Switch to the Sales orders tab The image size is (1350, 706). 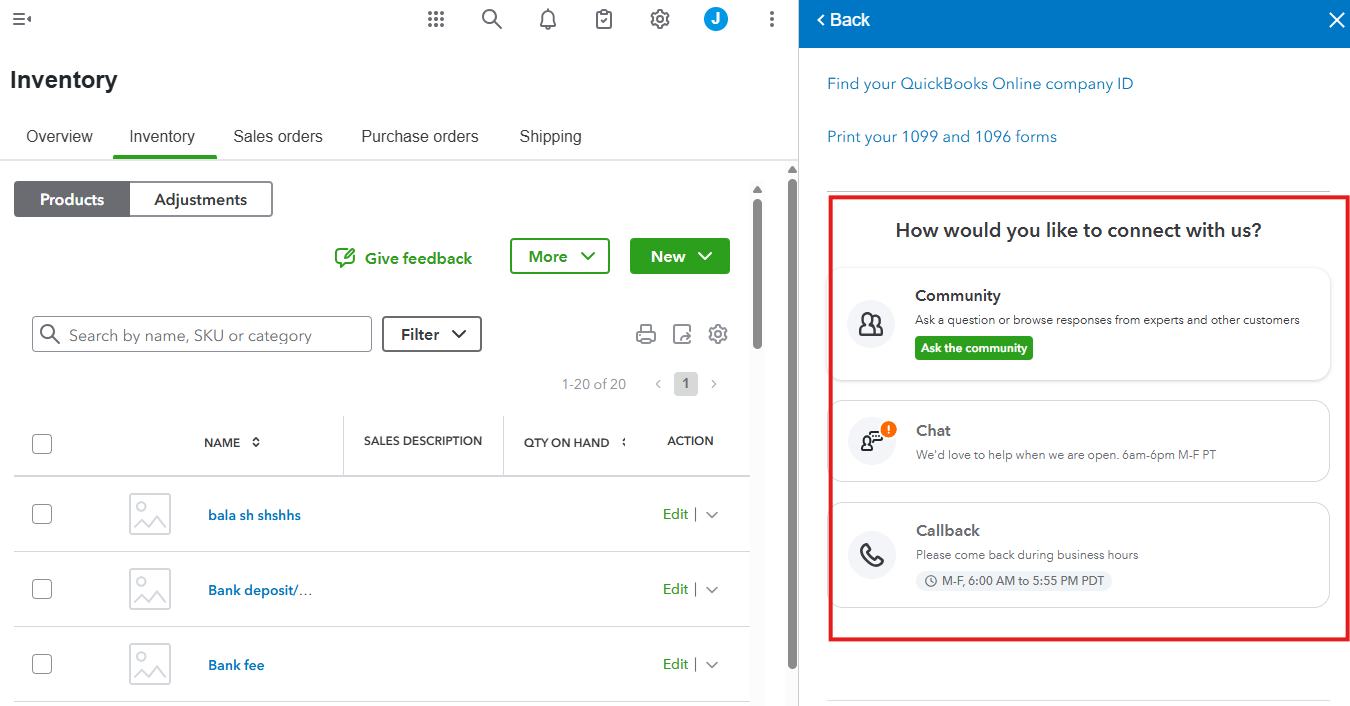(278, 136)
